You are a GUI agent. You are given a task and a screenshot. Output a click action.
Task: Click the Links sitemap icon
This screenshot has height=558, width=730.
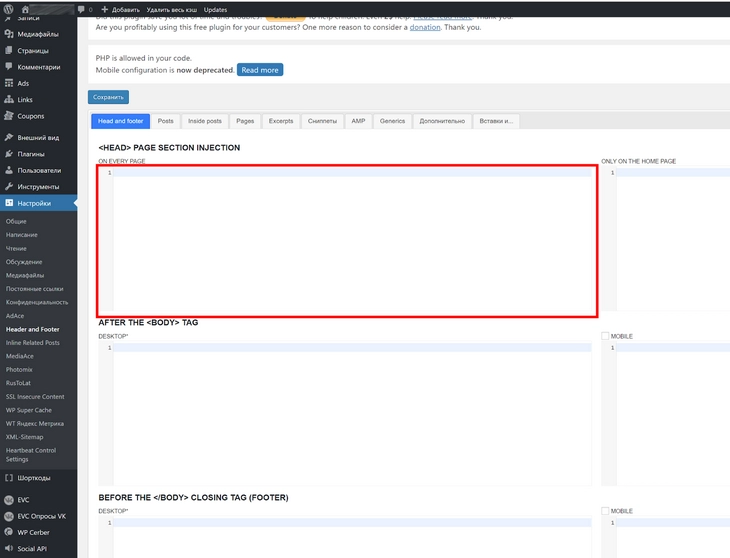[x=8, y=99]
